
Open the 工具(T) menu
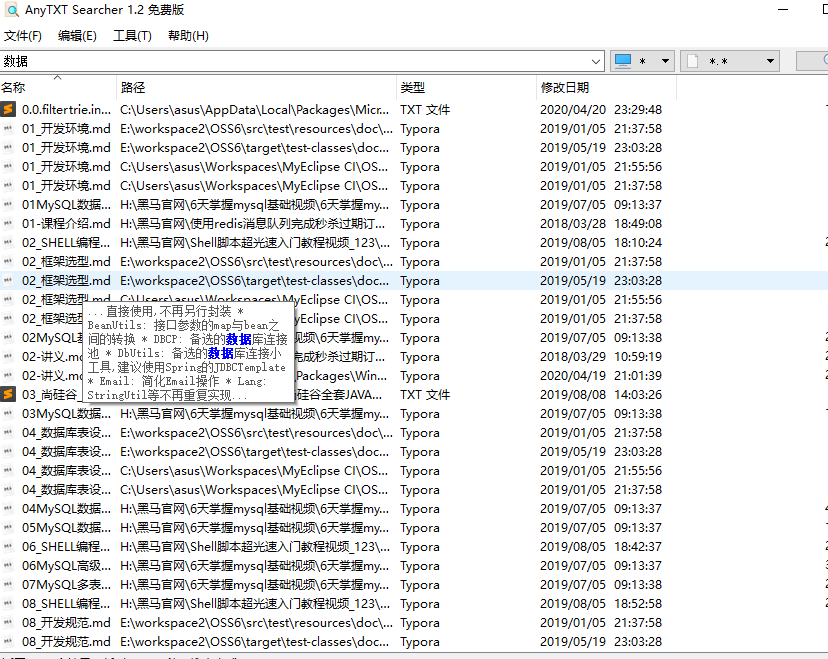coord(132,35)
